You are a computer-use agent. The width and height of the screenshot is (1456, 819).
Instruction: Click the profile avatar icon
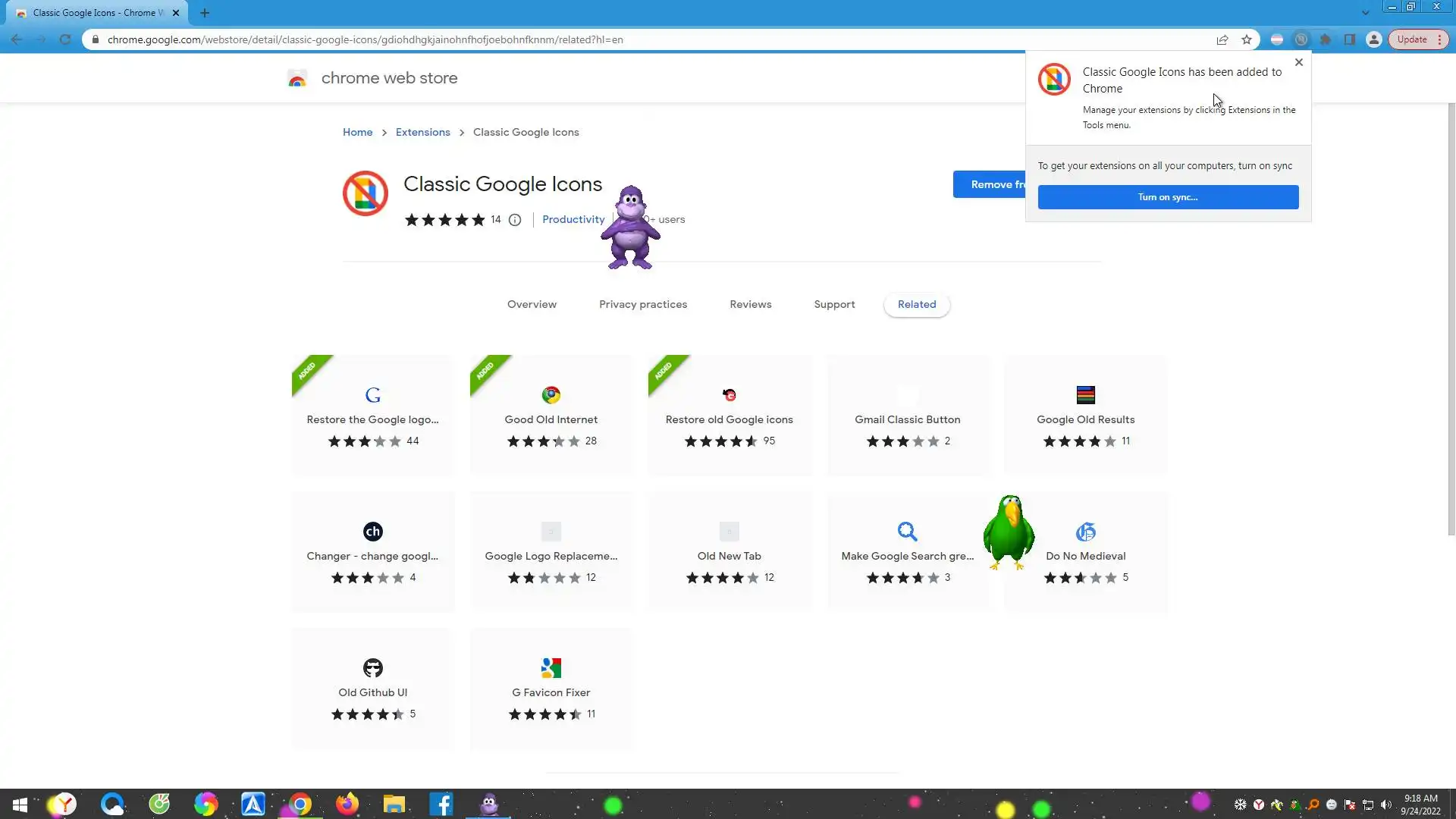coord(1374,39)
